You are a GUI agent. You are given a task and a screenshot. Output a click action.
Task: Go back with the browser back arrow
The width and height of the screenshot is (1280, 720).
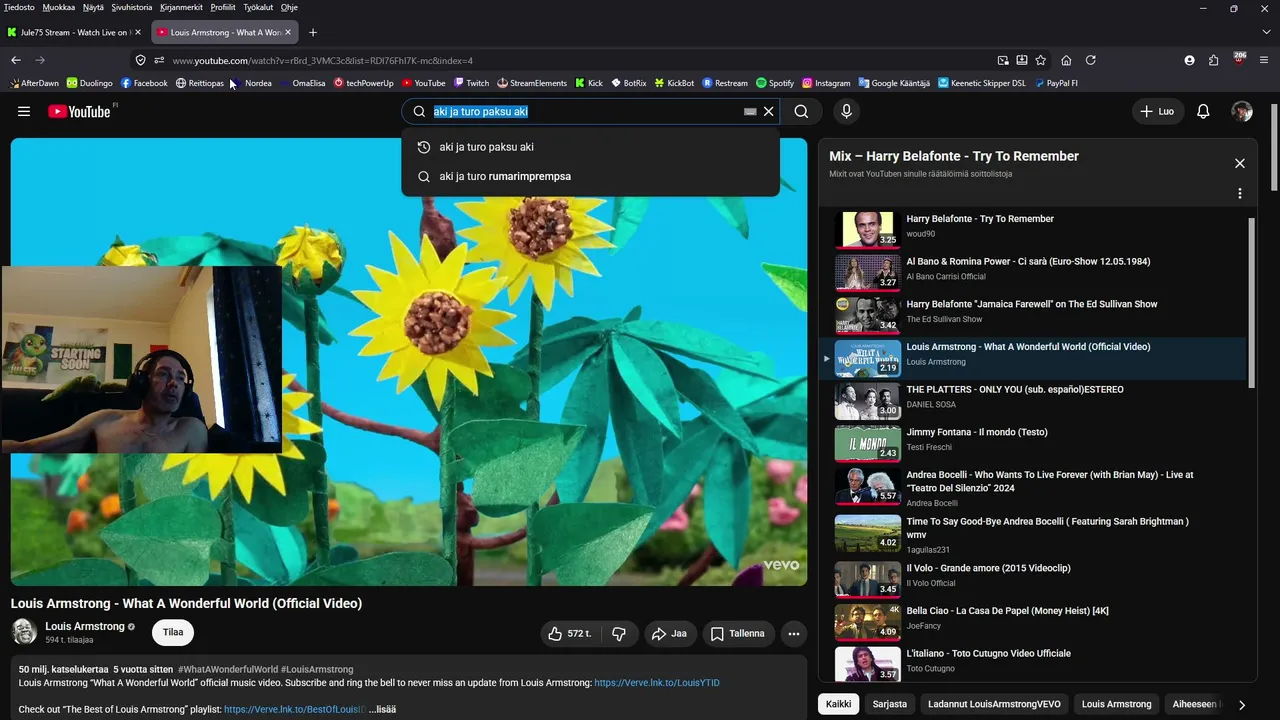16,60
